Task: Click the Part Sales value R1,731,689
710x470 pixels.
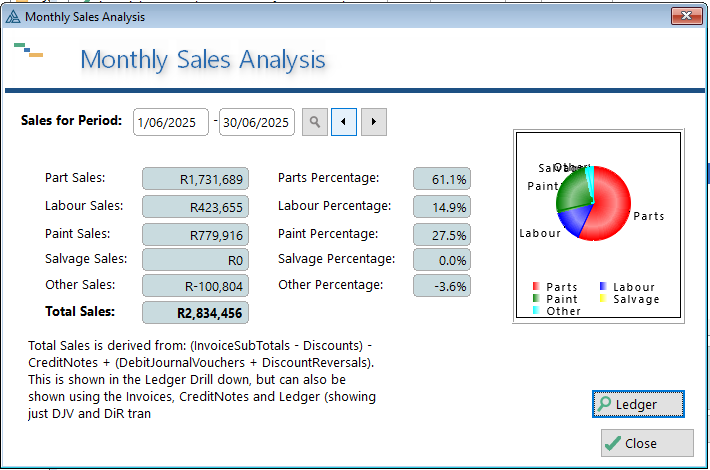Action: (195, 179)
